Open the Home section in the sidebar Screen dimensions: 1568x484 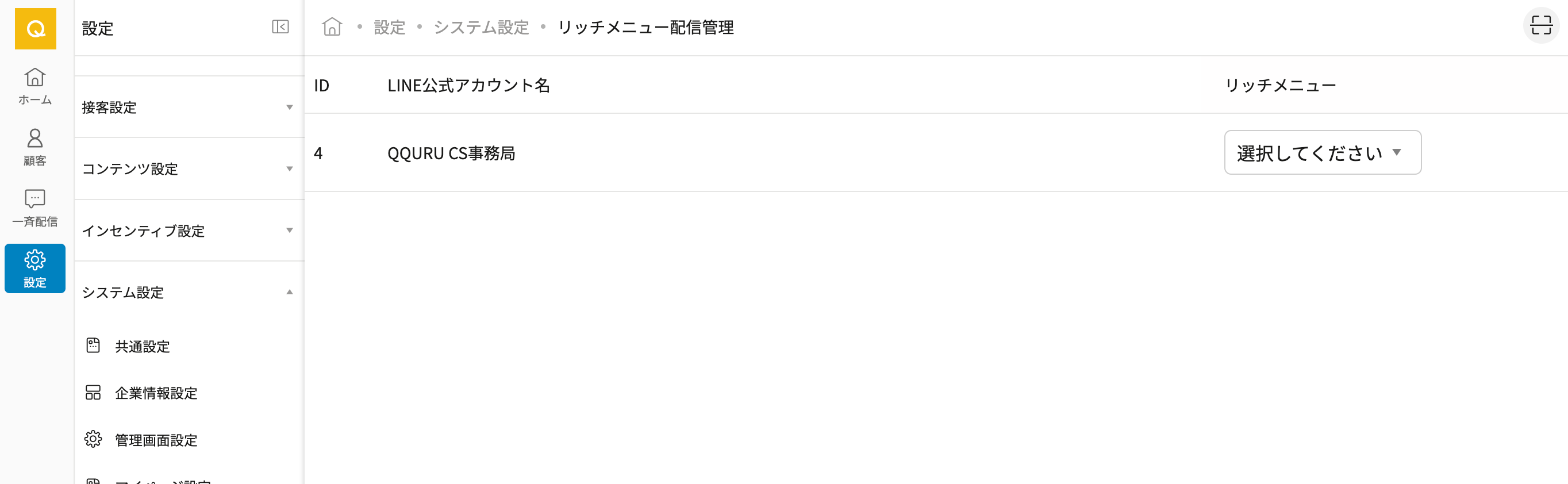[34, 86]
